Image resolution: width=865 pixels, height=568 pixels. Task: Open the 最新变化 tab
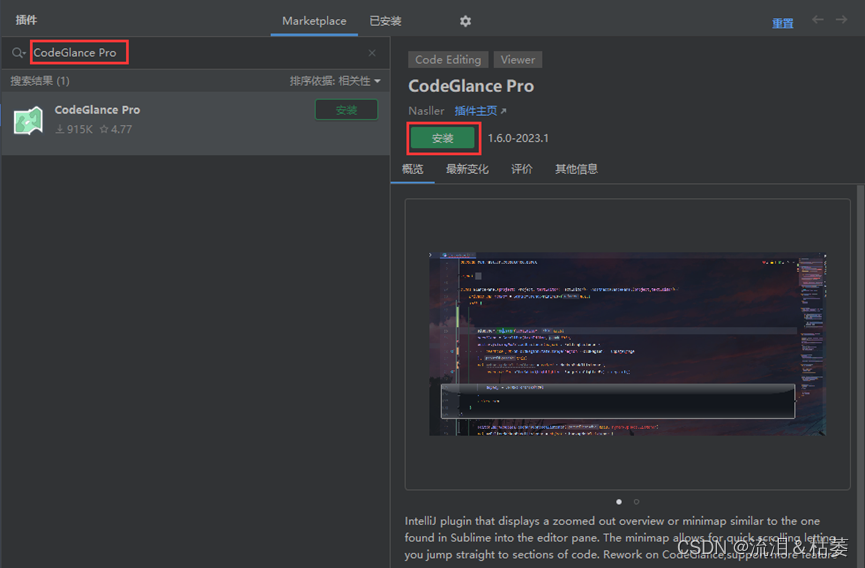point(467,169)
